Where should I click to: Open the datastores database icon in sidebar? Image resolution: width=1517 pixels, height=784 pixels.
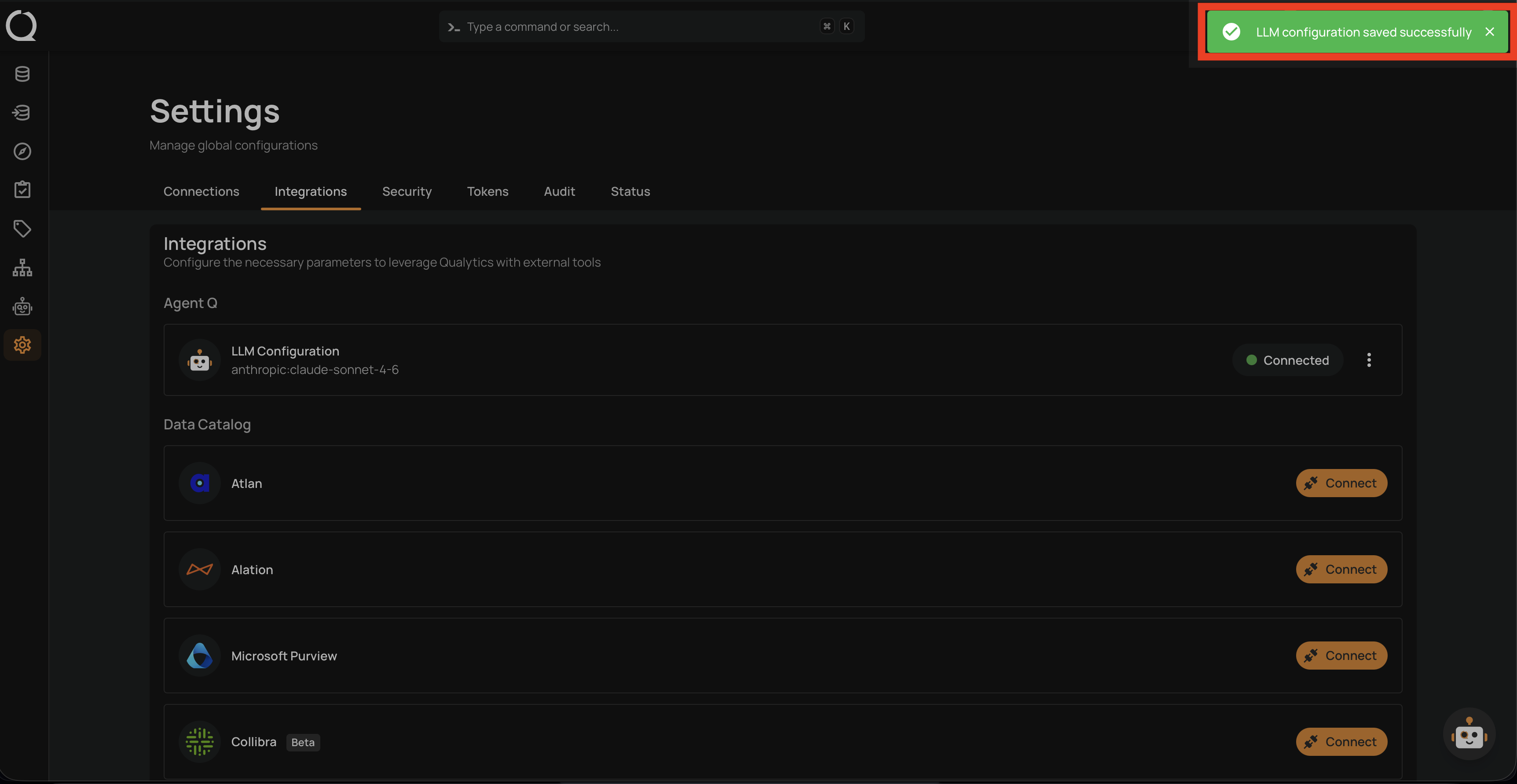coord(22,74)
